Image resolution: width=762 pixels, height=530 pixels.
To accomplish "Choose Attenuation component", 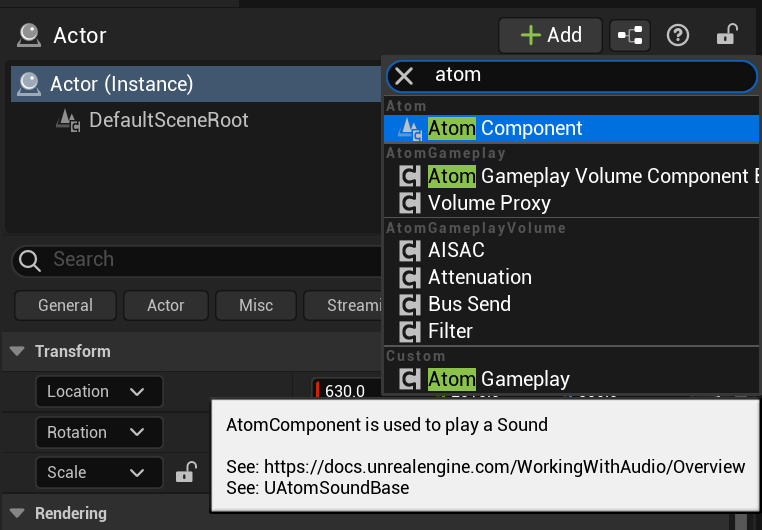I will point(571,277).
